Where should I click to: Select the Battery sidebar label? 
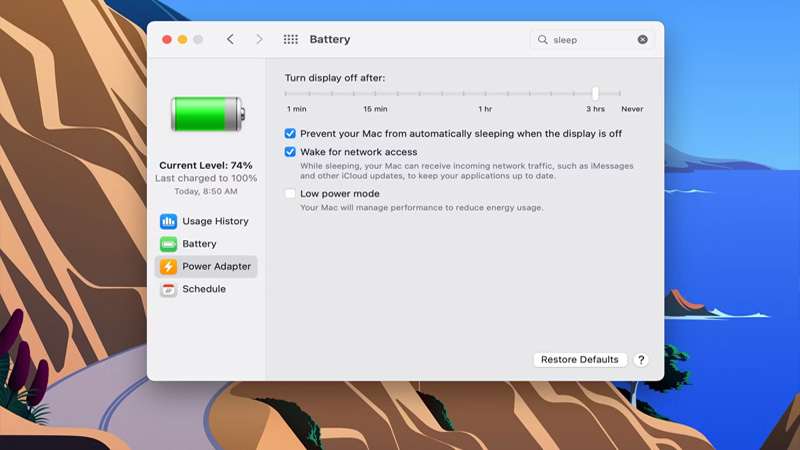coord(199,244)
